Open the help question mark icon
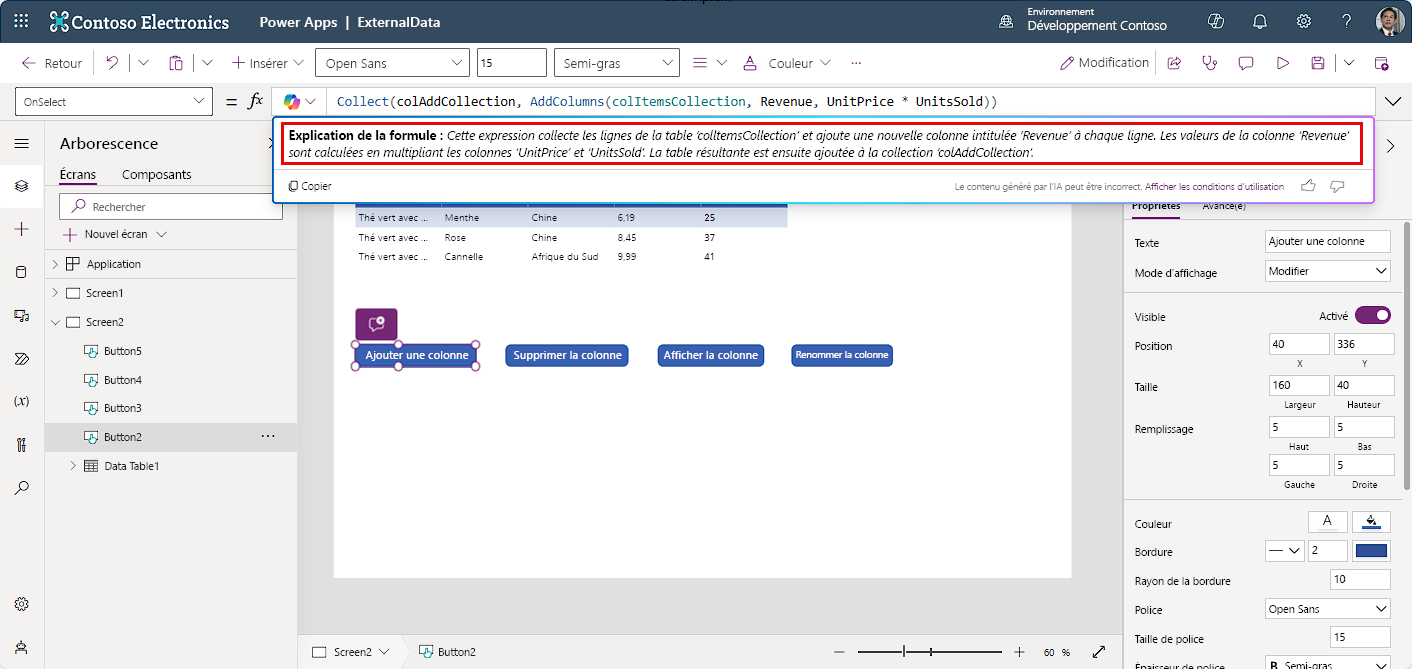 point(1347,22)
